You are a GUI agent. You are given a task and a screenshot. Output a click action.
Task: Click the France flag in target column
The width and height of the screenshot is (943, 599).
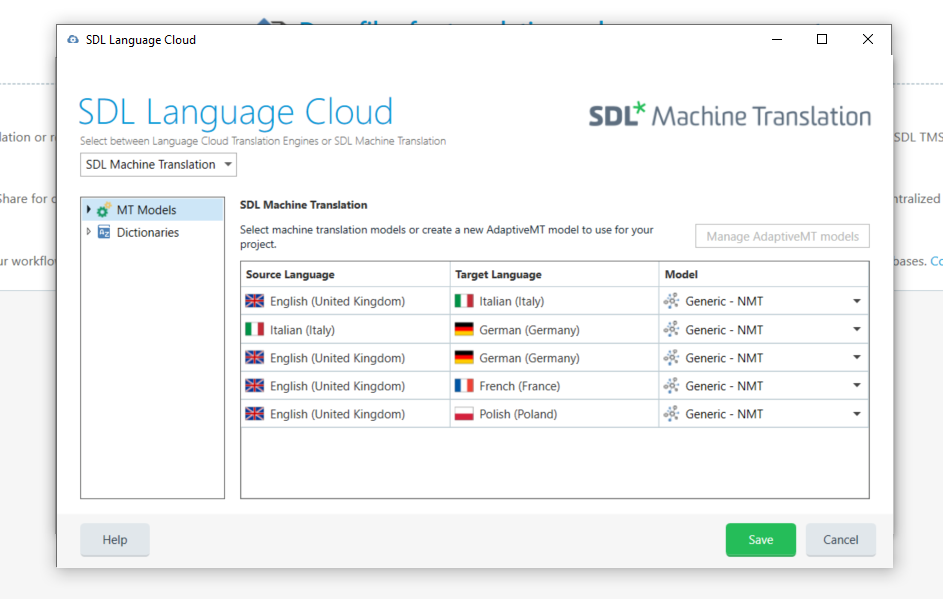tap(464, 386)
